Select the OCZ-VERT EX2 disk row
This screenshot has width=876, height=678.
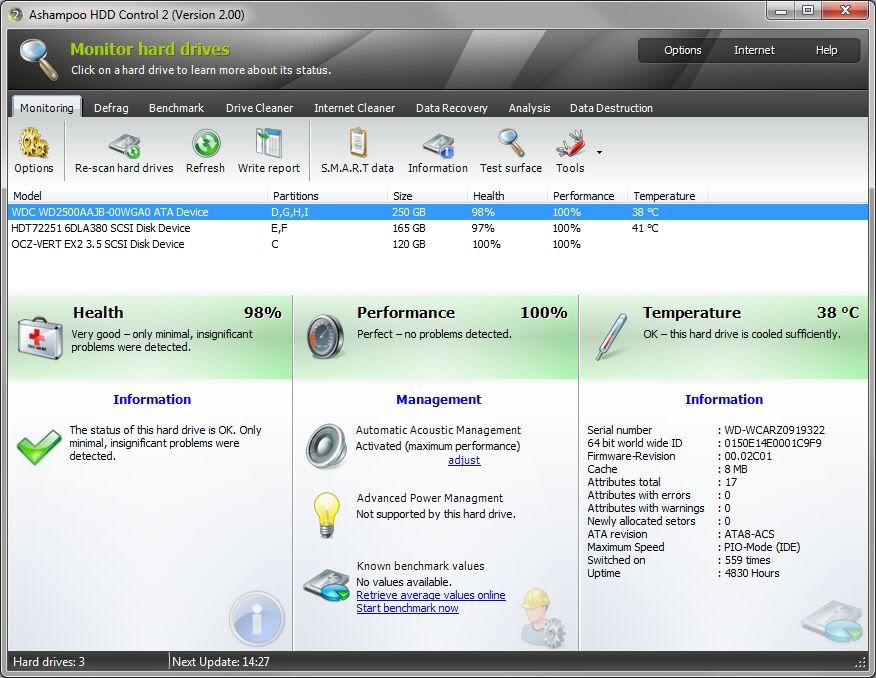[x=98, y=244]
